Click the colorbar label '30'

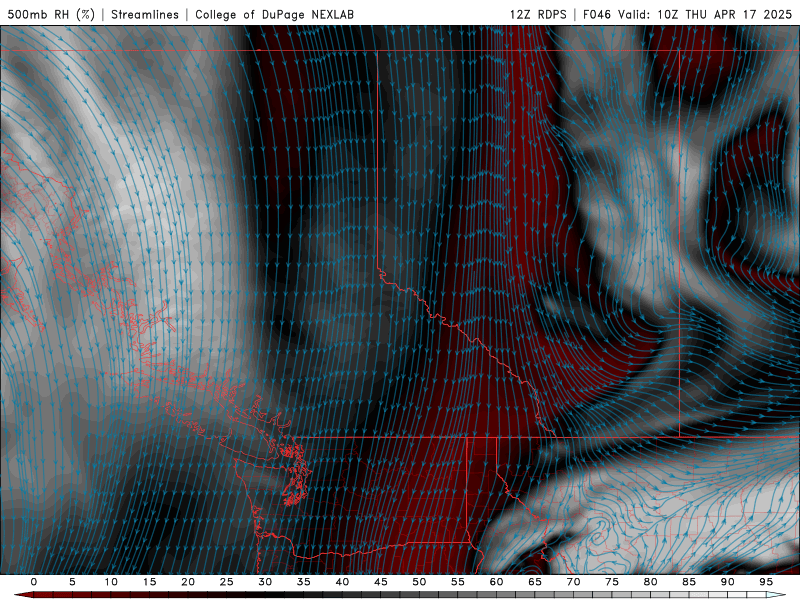click(265, 582)
